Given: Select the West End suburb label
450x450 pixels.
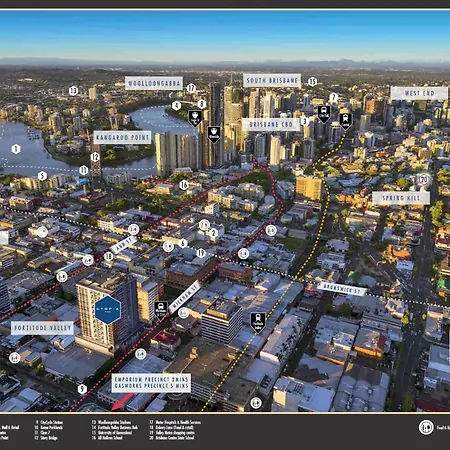Looking at the screenshot, I should click(419, 93).
